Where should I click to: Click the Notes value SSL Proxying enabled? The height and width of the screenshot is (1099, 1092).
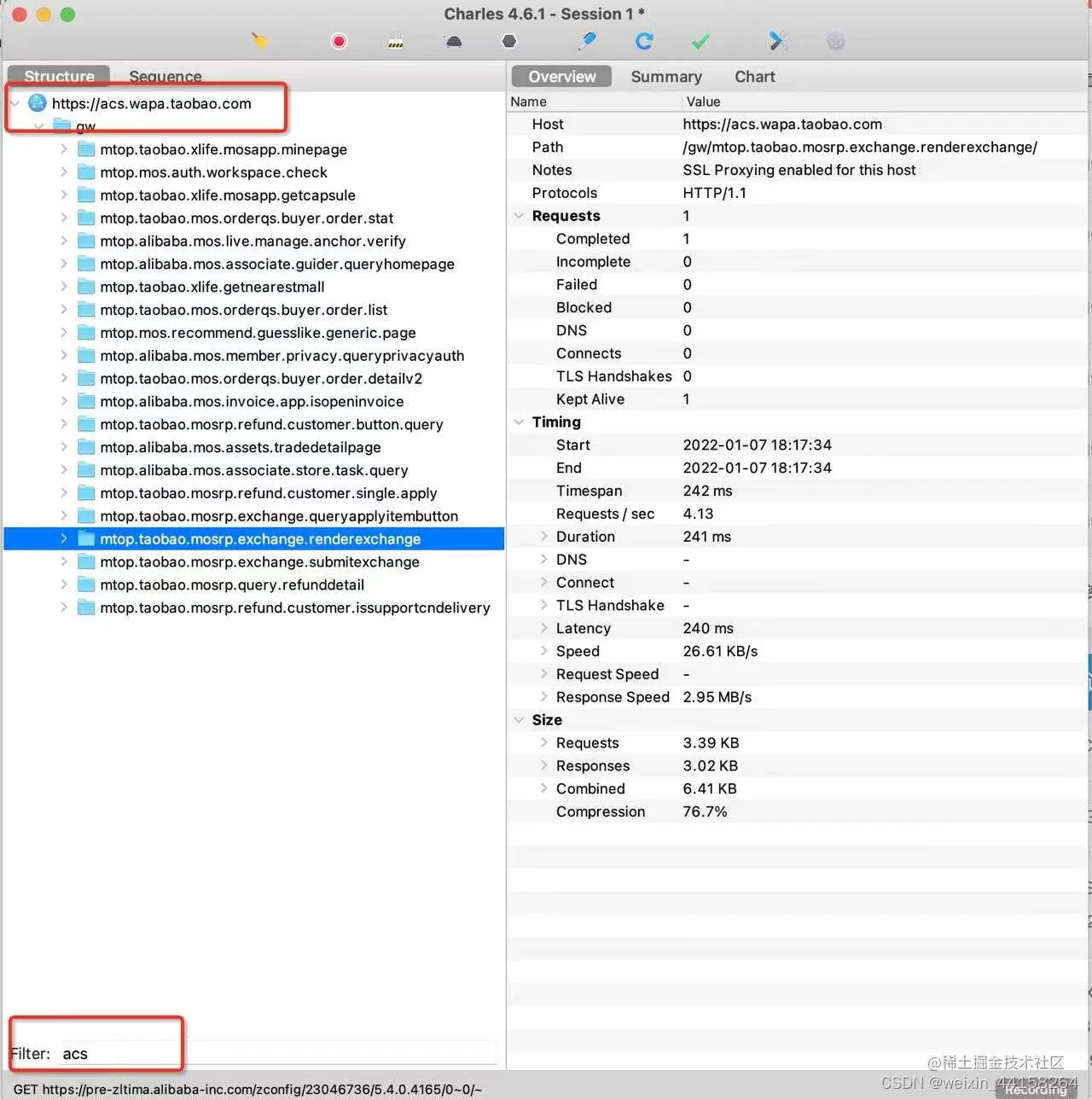799,170
